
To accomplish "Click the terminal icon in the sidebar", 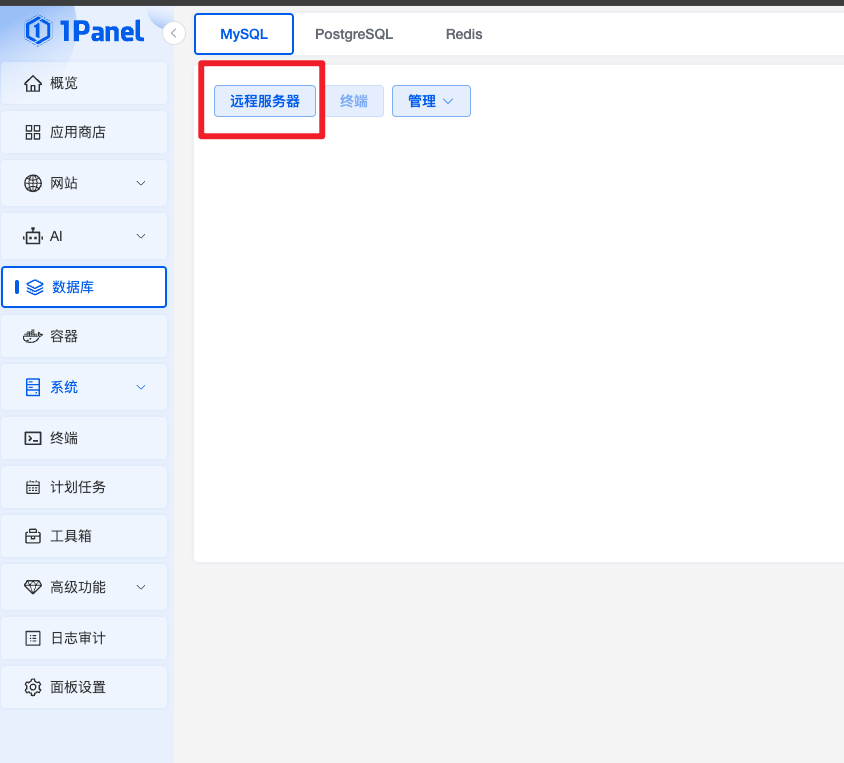I will point(33,438).
